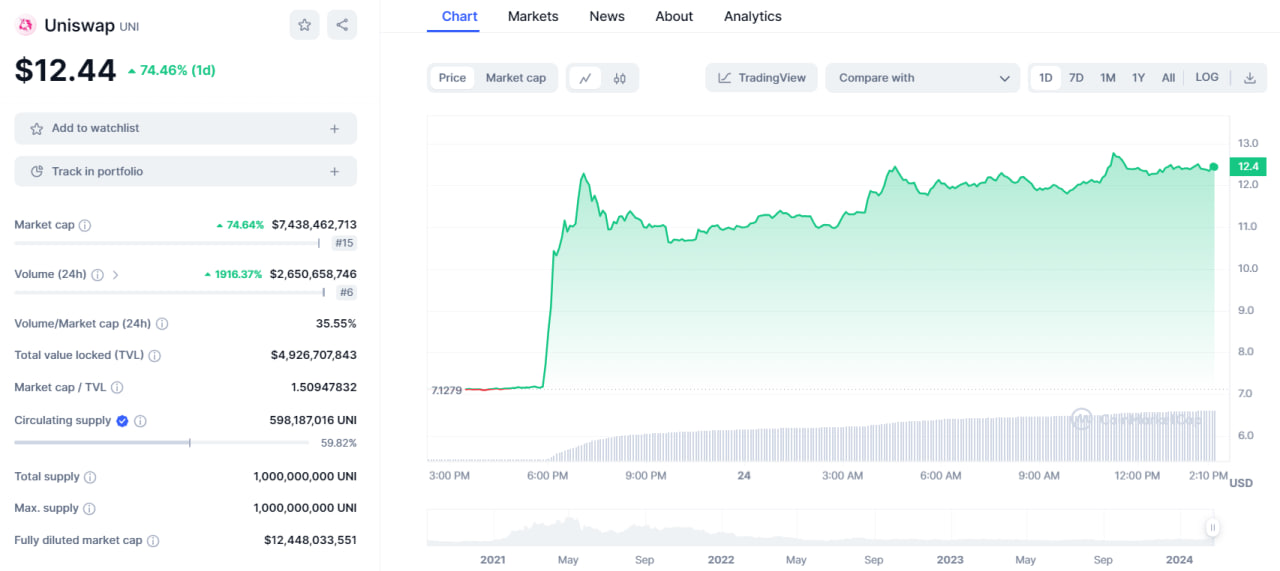Viewport: 1280px width, 571px height.
Task: Expand Add to watchlist plus sign
Action: [x=334, y=129]
